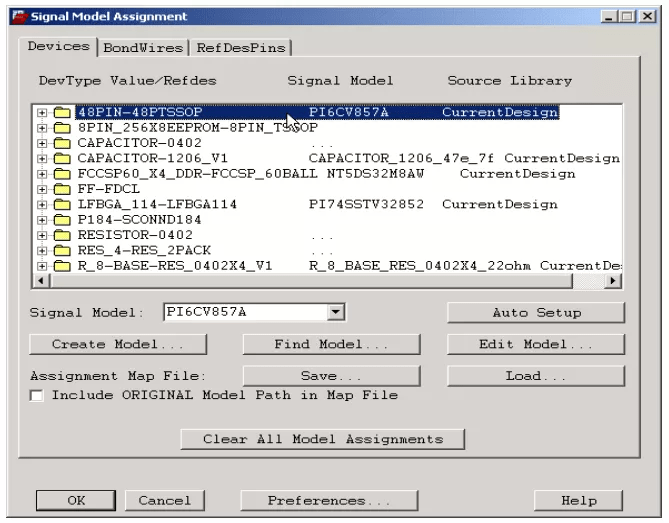Screen dimensions: 669x523
Task: Click the folder icon for CAPACITOR-0402
Action: (62, 143)
